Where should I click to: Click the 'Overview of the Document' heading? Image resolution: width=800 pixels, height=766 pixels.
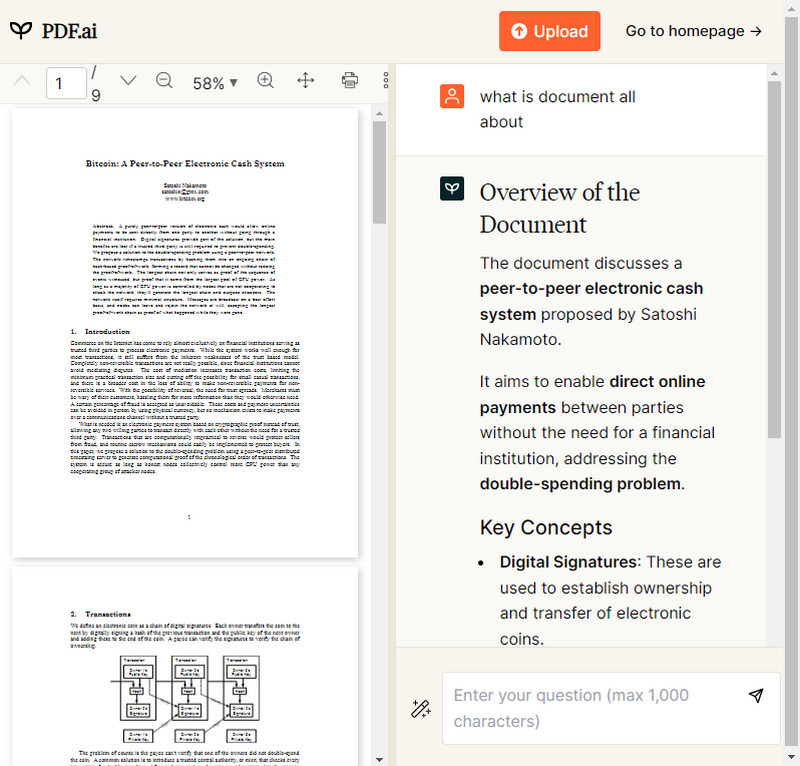pos(559,208)
